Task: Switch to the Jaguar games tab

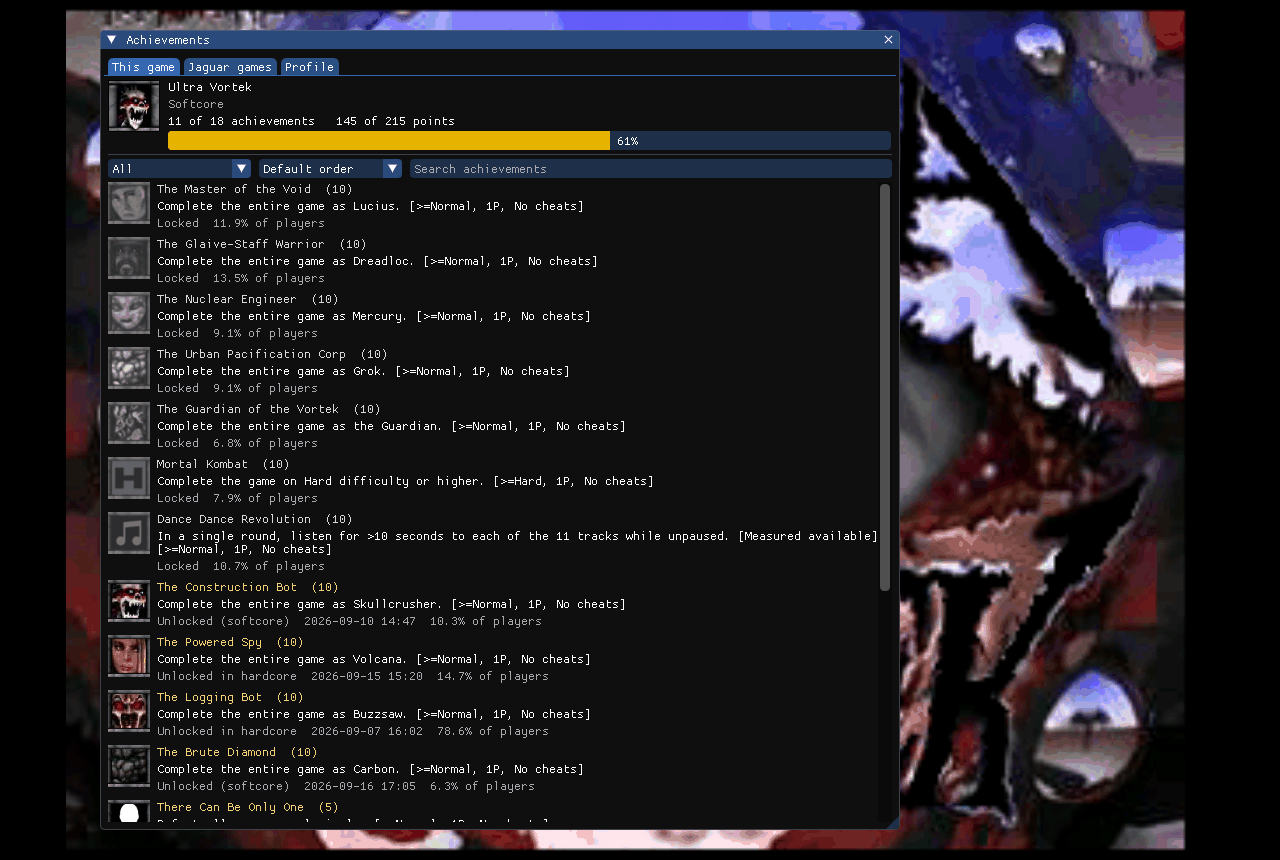Action: (x=230, y=67)
